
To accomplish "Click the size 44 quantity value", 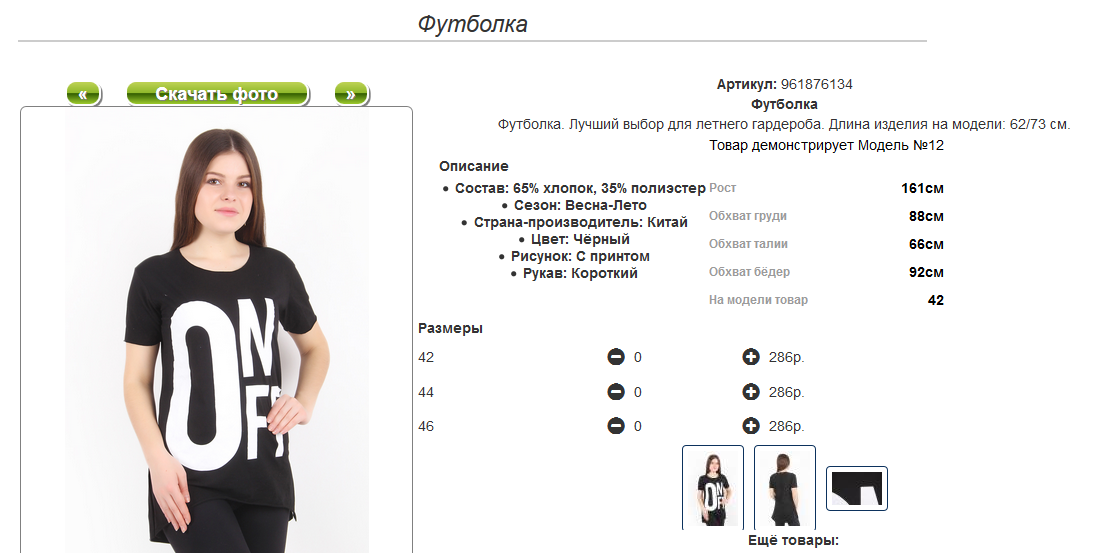I will coord(638,392).
